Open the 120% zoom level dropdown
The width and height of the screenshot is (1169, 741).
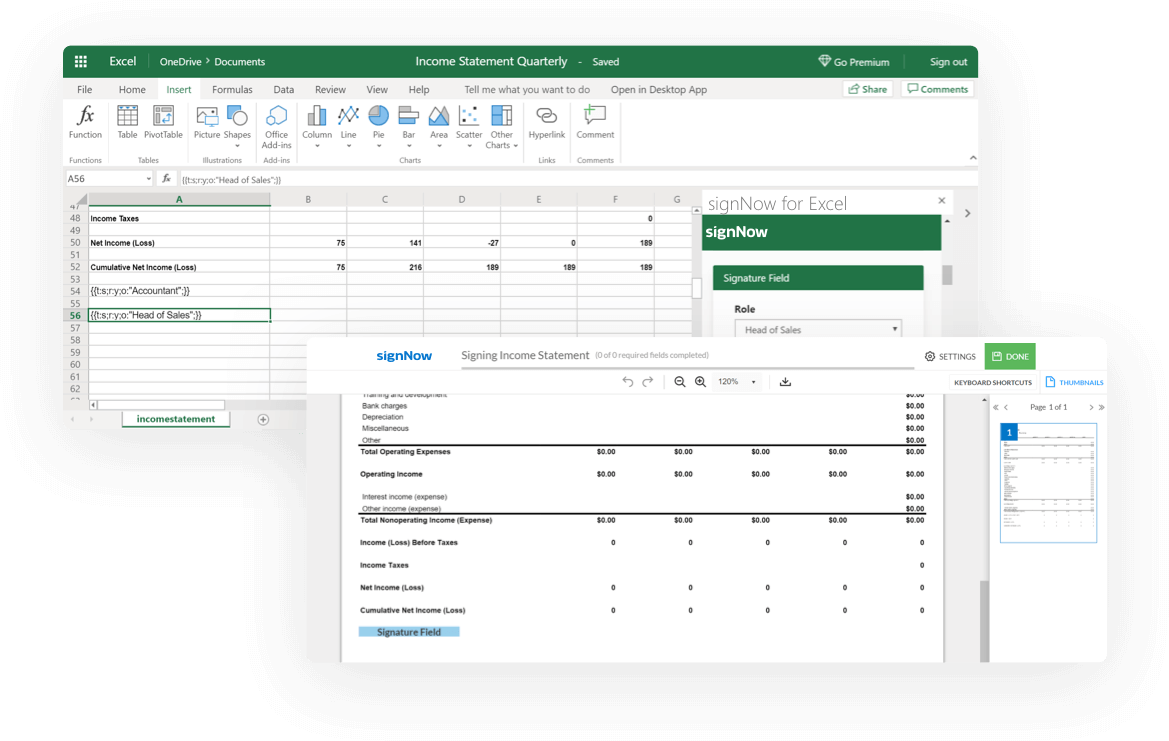tap(737, 382)
